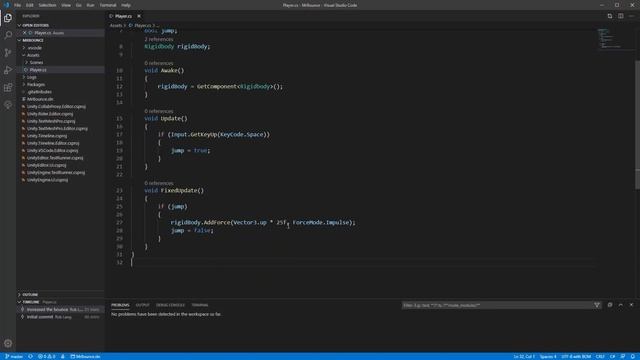
Task: Open the Search view in activity bar
Action: [8, 35]
